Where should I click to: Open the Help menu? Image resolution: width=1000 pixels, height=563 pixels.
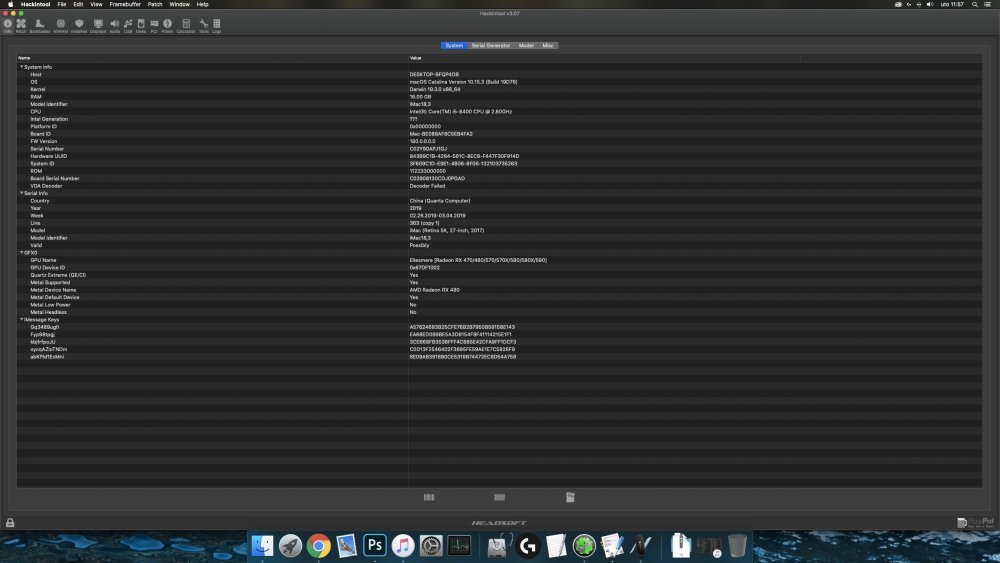(202, 4)
